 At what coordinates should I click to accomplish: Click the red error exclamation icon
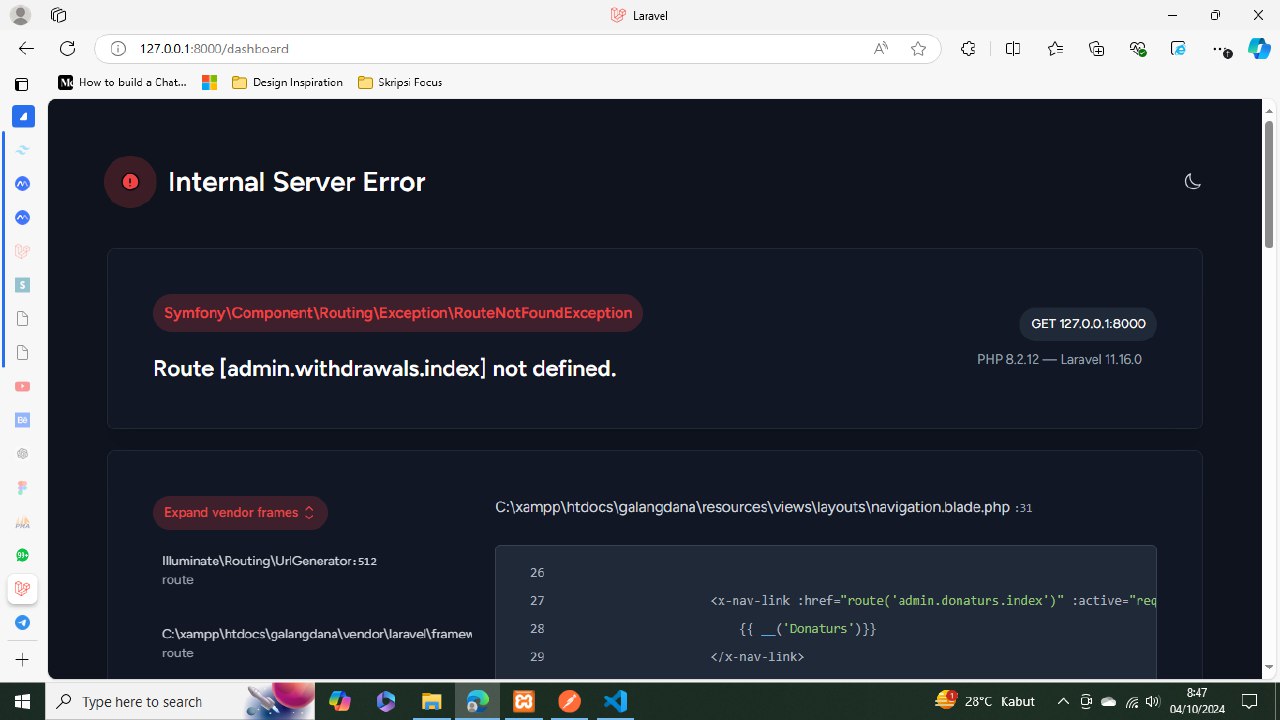click(x=130, y=182)
